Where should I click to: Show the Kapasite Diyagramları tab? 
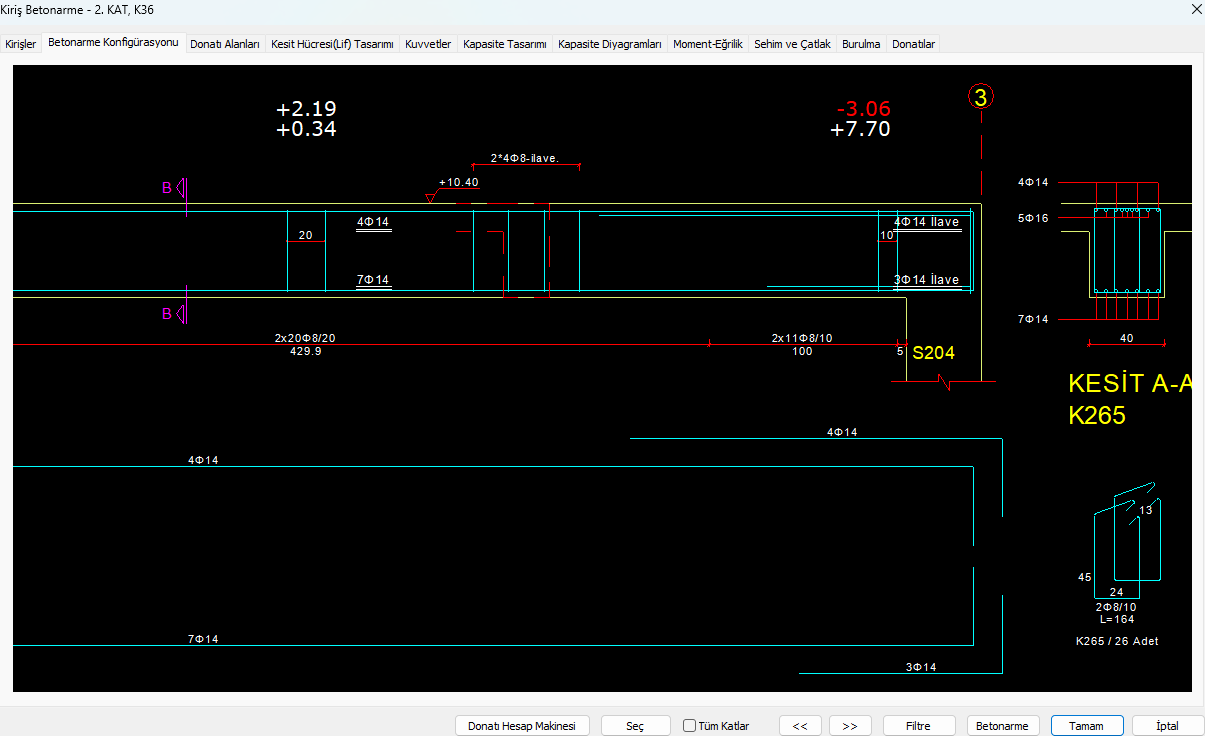(x=610, y=45)
